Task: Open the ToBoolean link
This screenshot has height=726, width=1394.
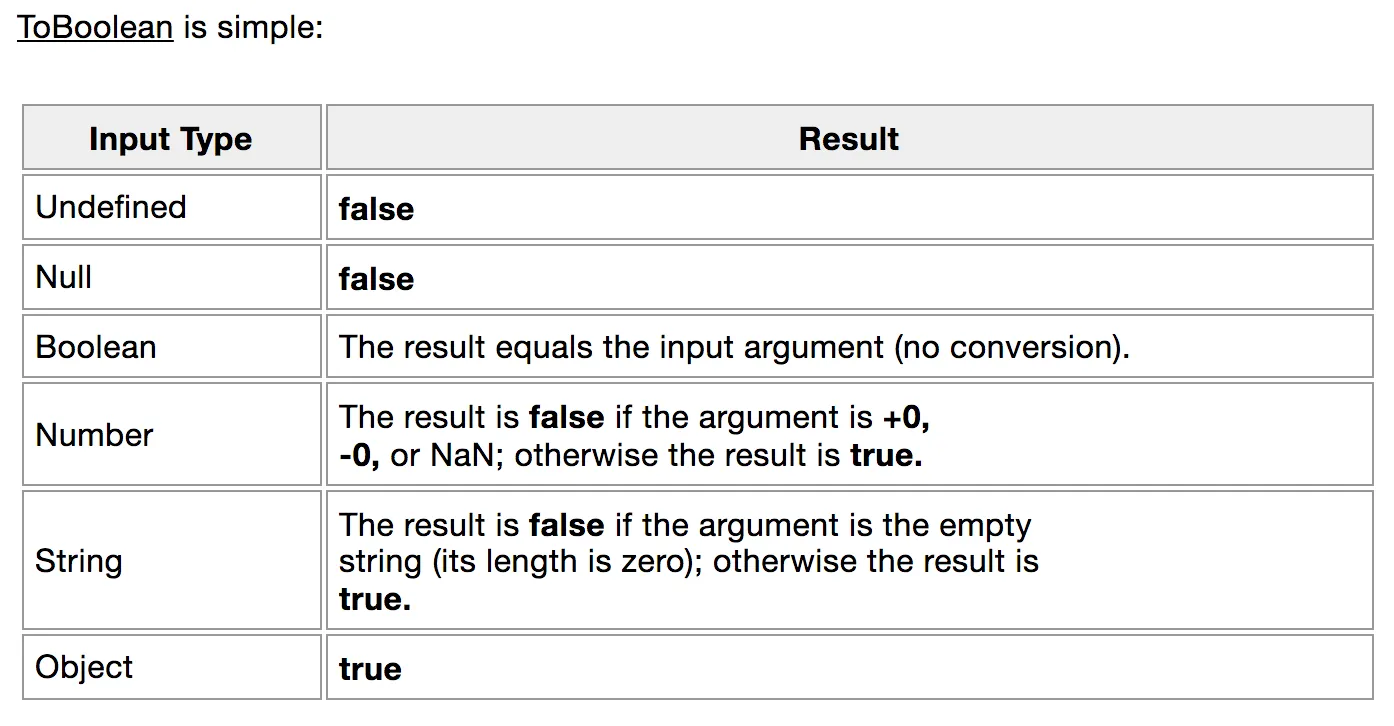Action: coord(96,27)
